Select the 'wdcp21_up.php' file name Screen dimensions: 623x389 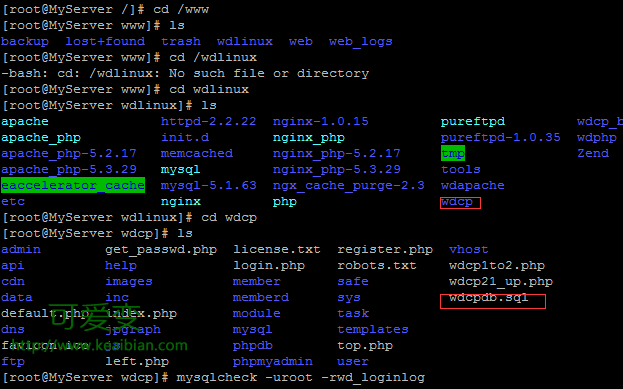(501, 282)
